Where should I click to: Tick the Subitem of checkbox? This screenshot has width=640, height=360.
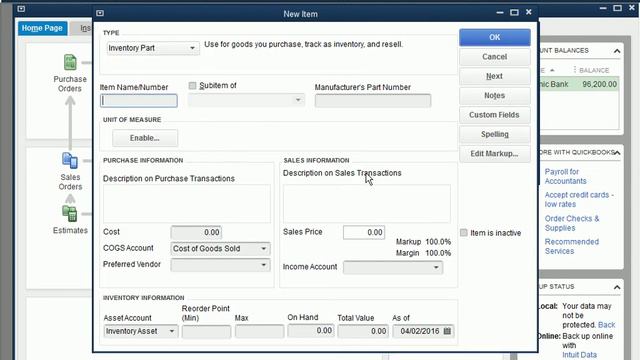(x=192, y=86)
